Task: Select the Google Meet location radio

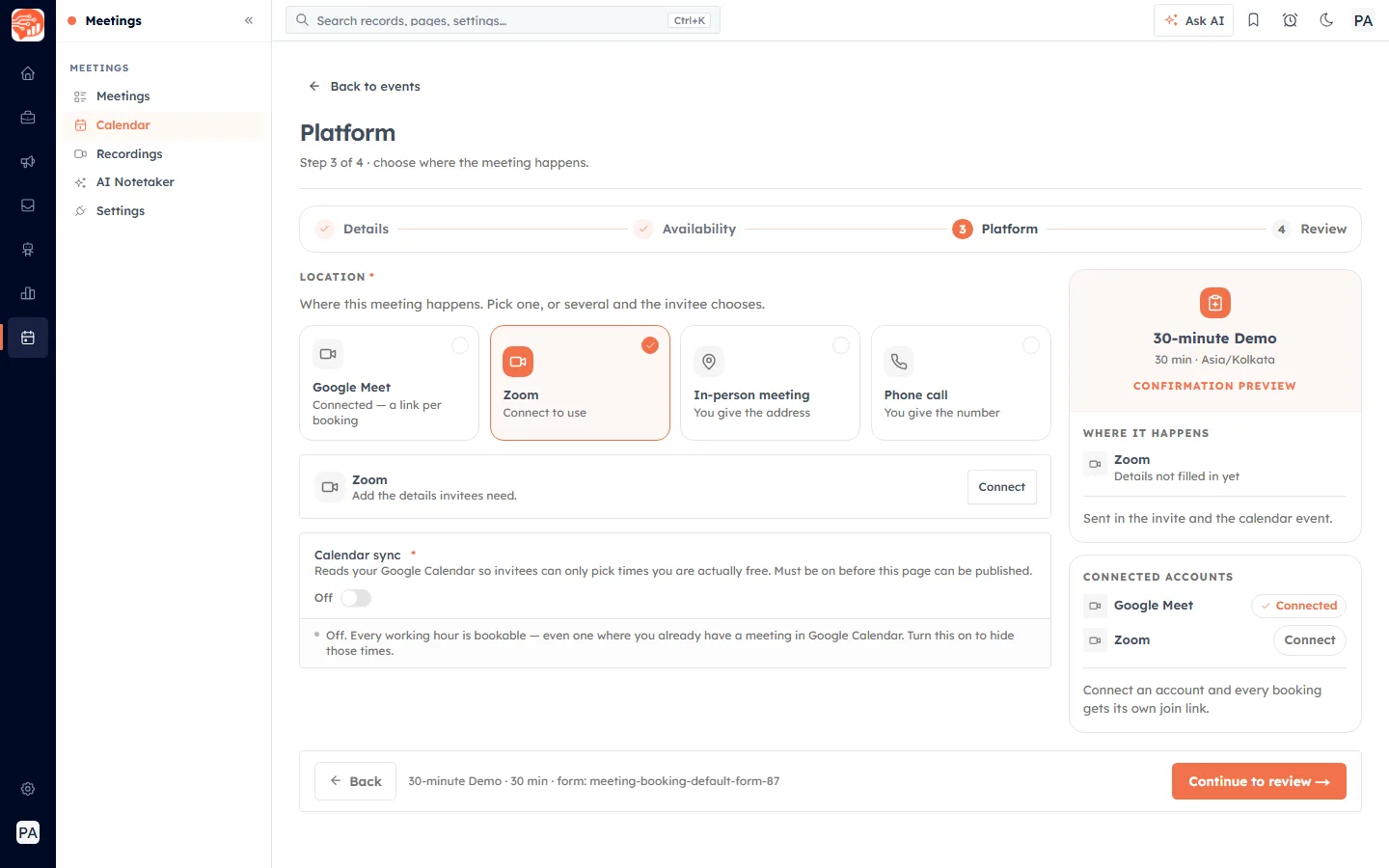Action: (460, 345)
